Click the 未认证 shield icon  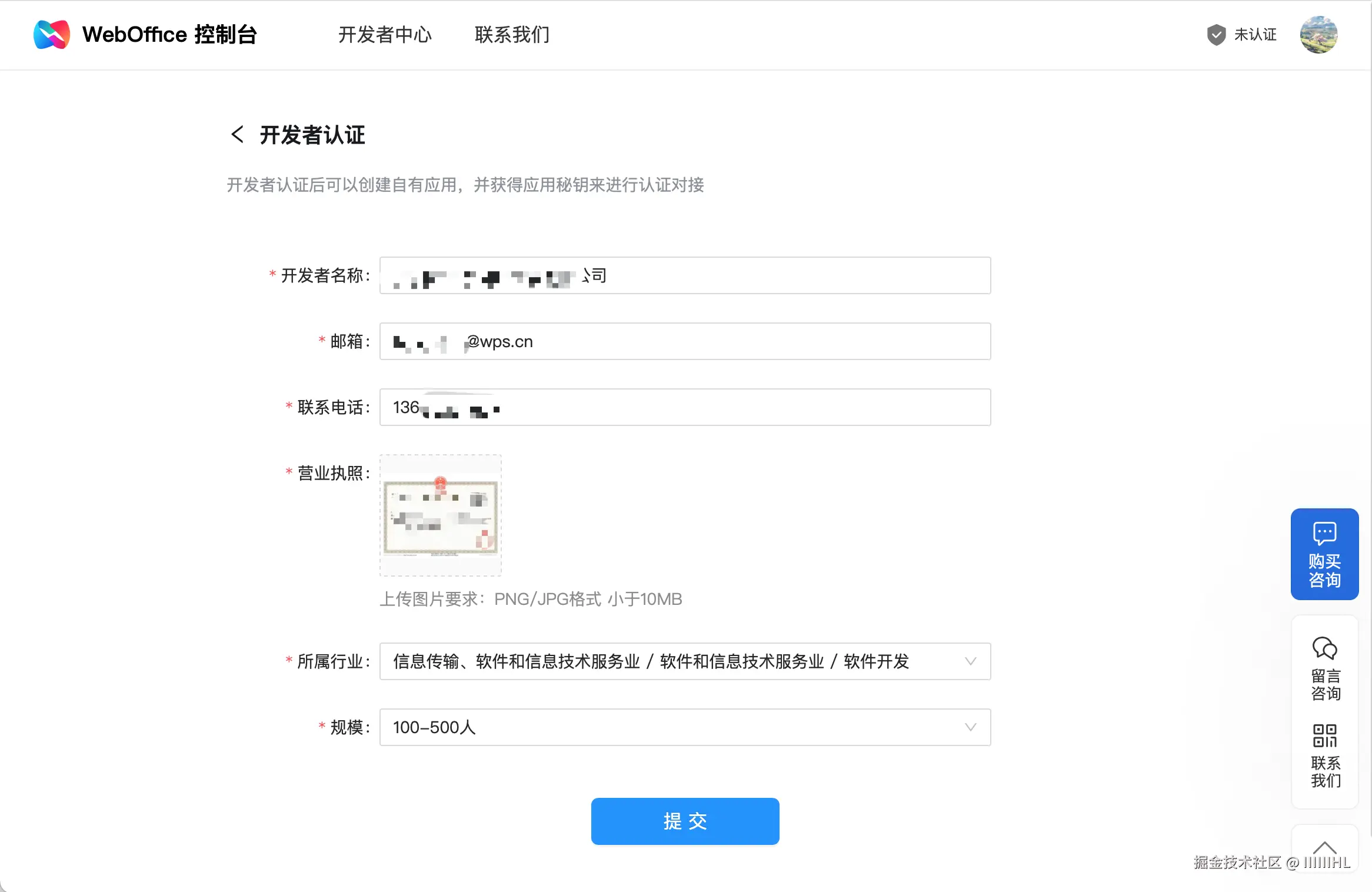1216,35
